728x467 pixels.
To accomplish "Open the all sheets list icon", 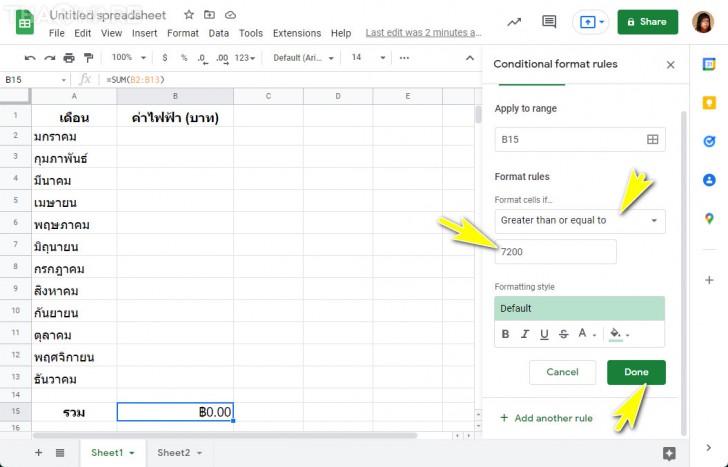I will [60, 453].
